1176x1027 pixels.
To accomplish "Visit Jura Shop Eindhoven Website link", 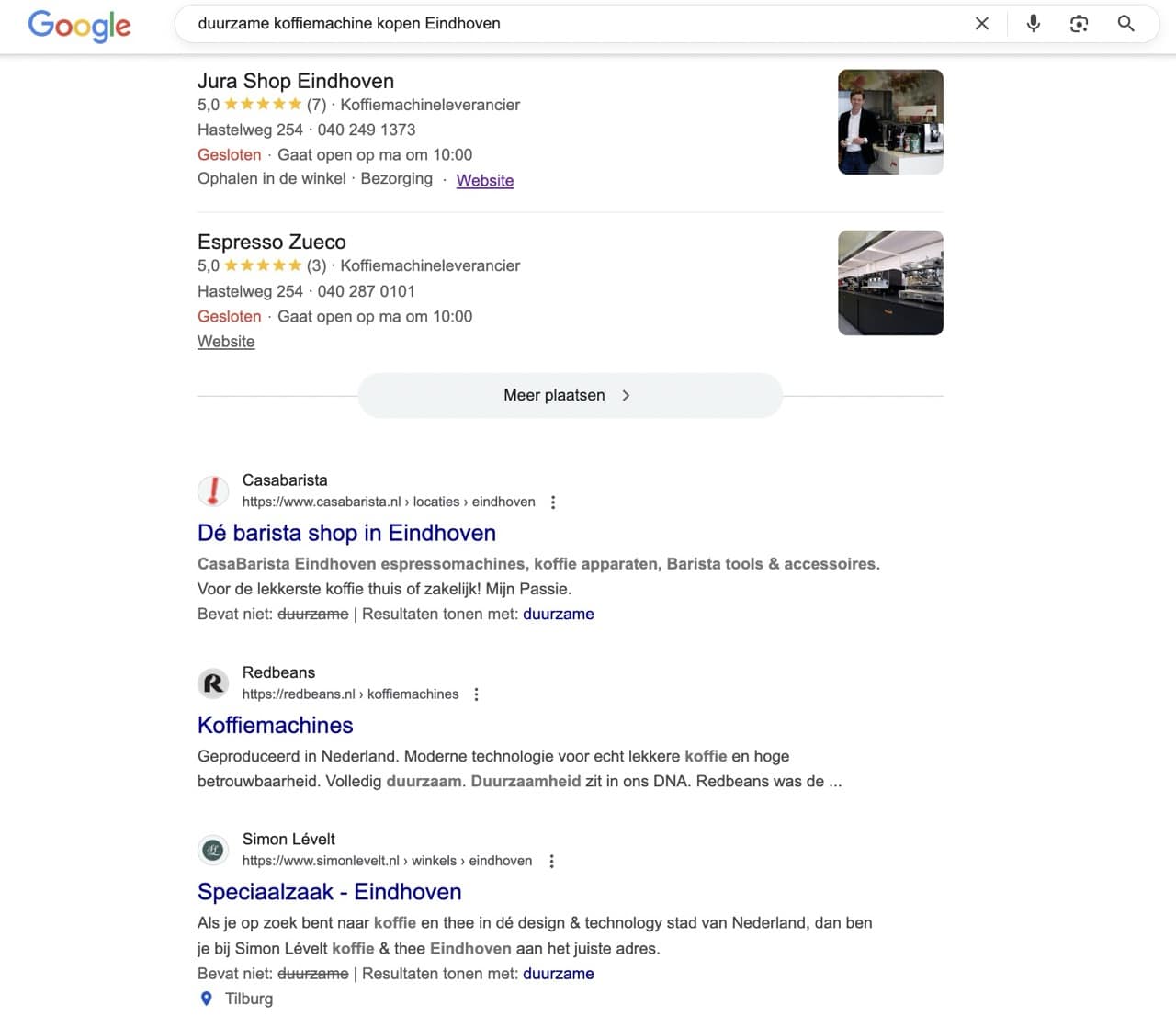I will point(485,180).
